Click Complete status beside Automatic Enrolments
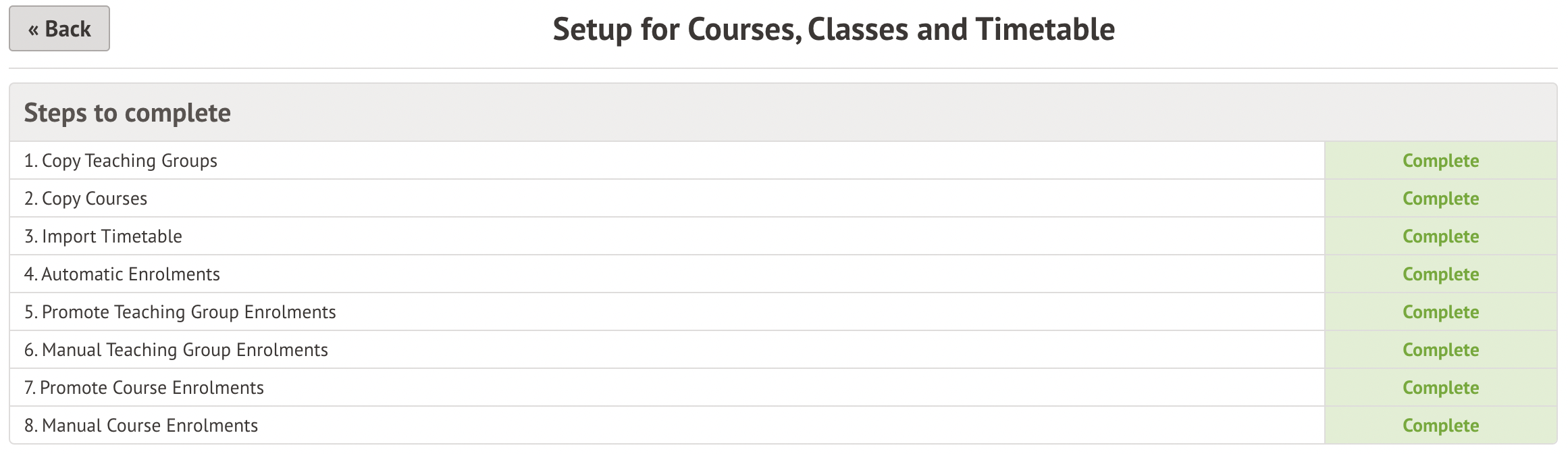The image size is (1568, 454). (x=1440, y=274)
